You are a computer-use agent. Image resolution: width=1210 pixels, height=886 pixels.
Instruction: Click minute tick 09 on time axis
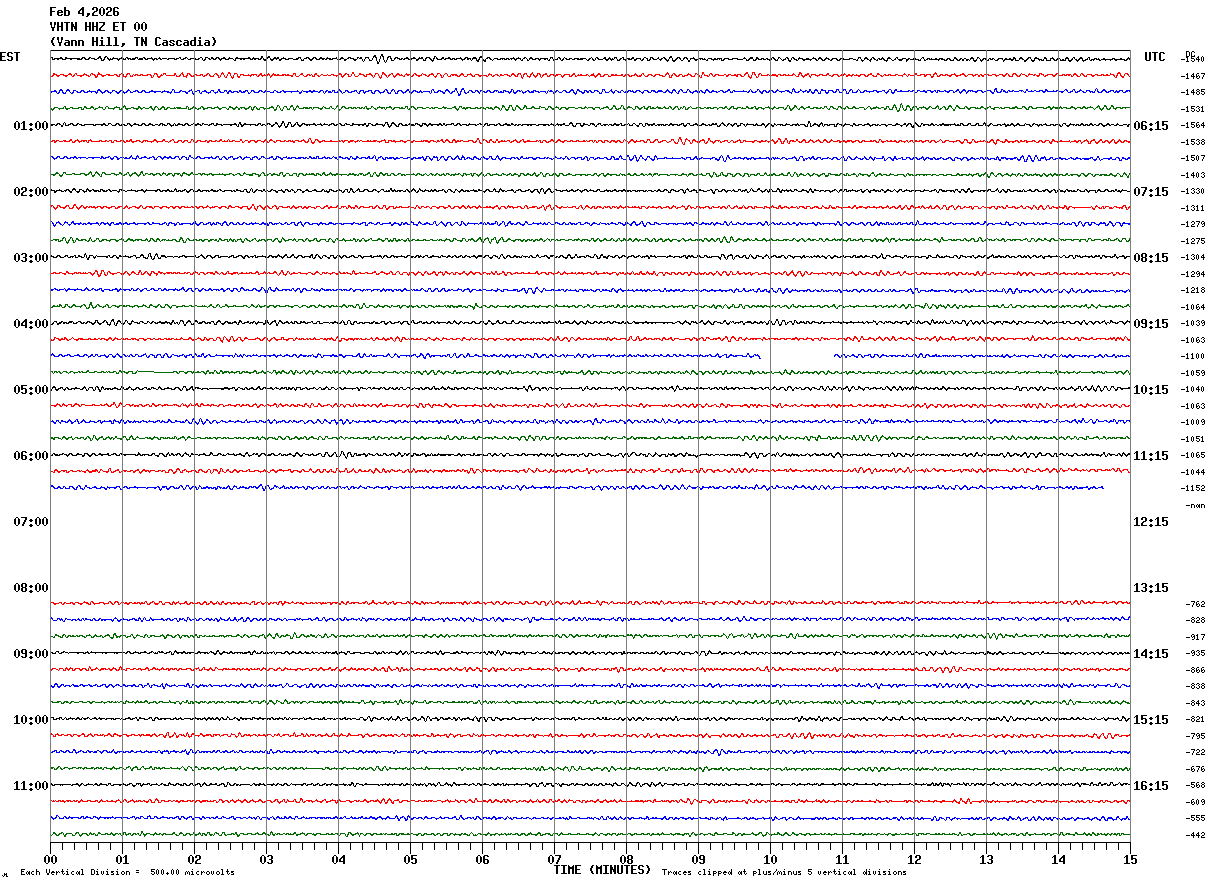click(698, 859)
